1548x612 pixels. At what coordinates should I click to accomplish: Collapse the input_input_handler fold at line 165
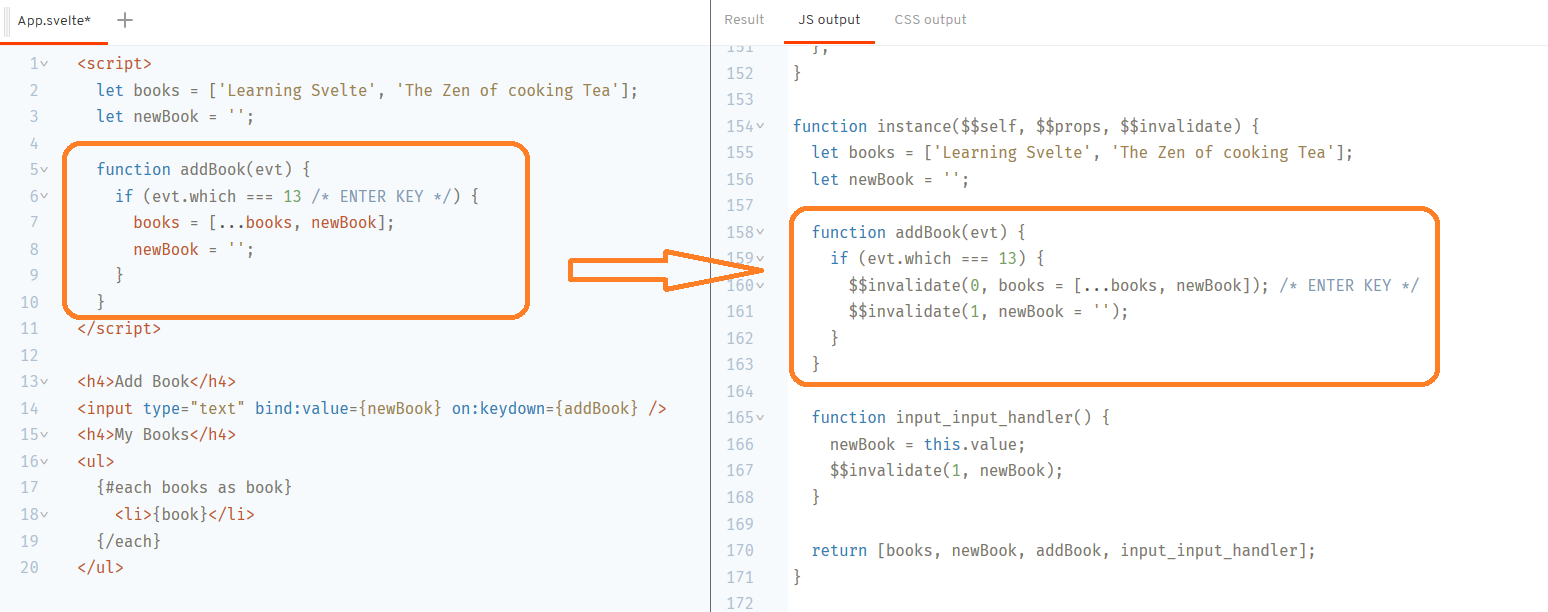[761, 417]
